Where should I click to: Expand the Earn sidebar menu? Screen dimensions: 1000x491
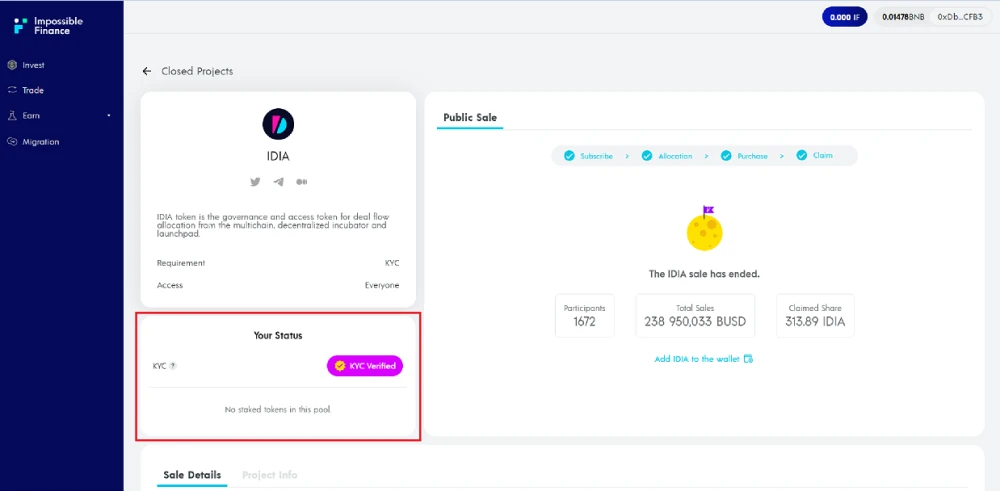[x=59, y=116]
